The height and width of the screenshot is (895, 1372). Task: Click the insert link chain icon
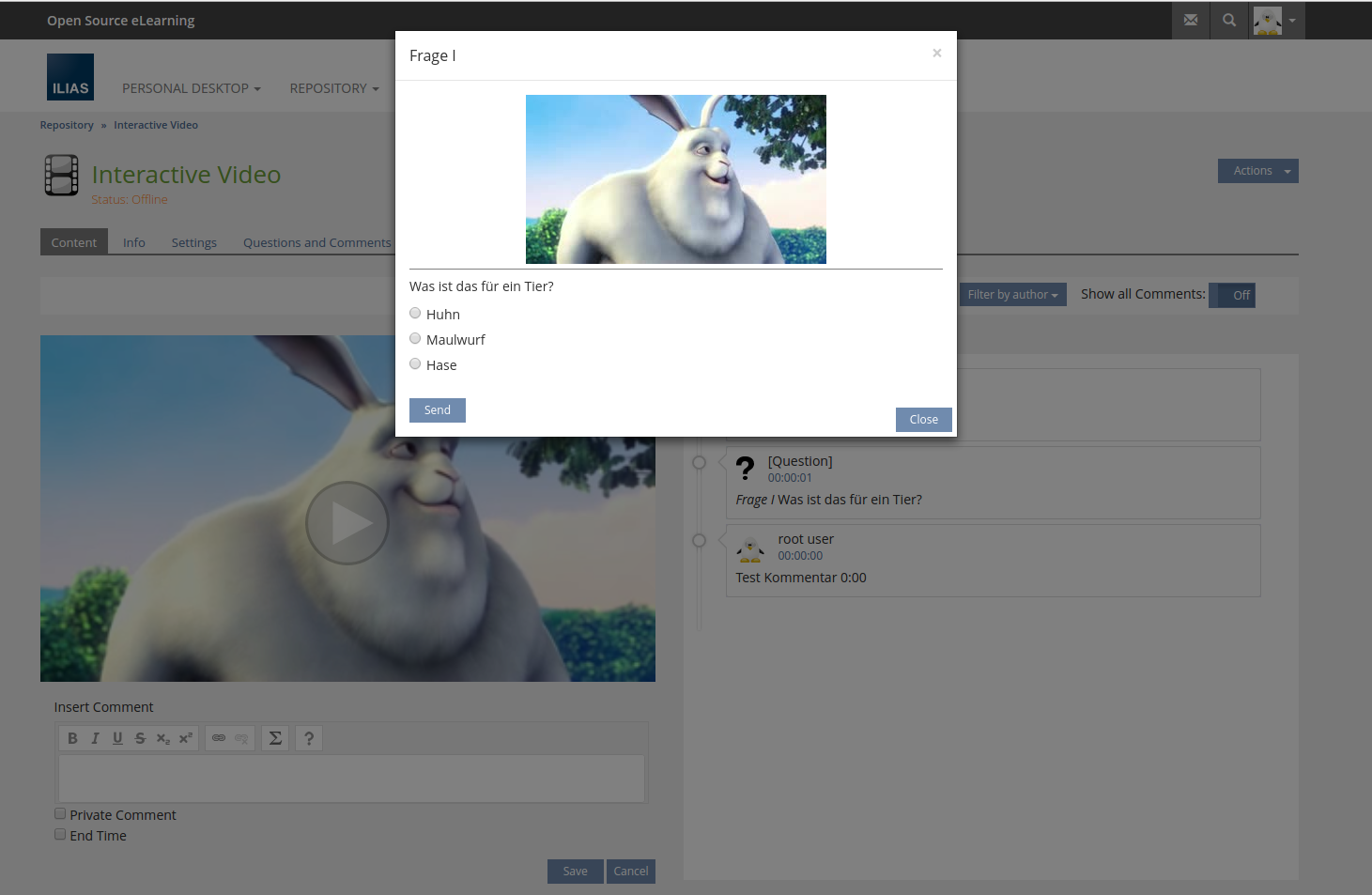219,738
